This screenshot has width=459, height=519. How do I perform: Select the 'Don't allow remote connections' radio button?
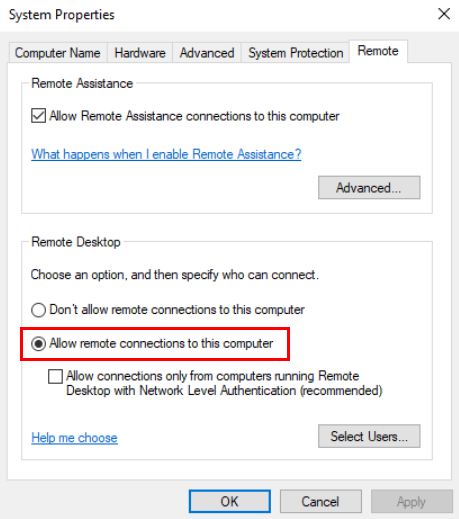point(38,310)
